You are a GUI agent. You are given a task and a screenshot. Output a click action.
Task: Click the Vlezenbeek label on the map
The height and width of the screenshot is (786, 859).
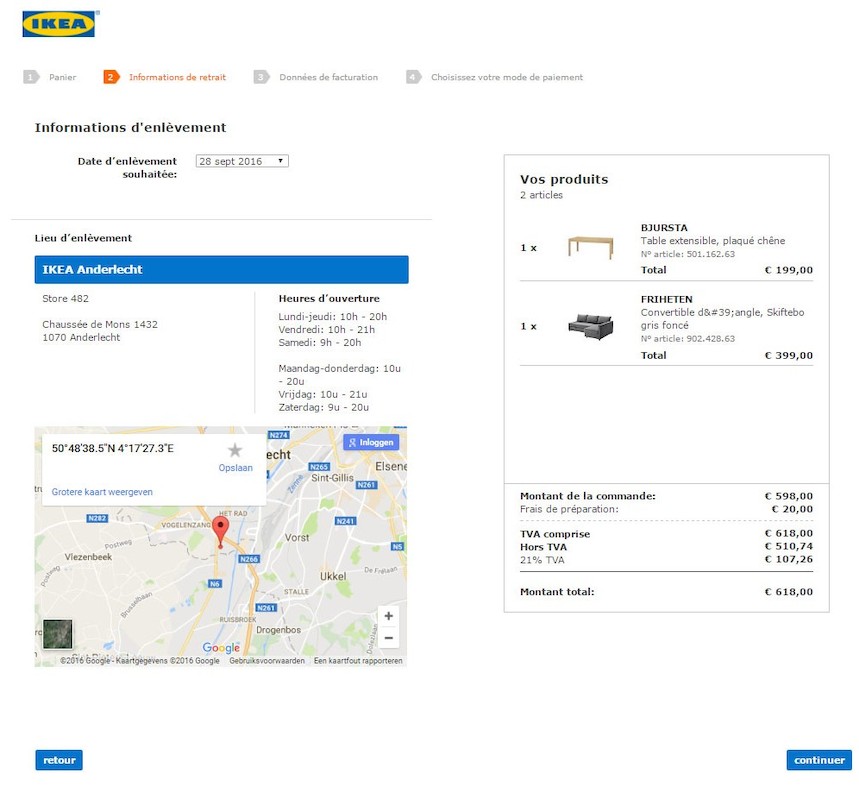(88, 556)
